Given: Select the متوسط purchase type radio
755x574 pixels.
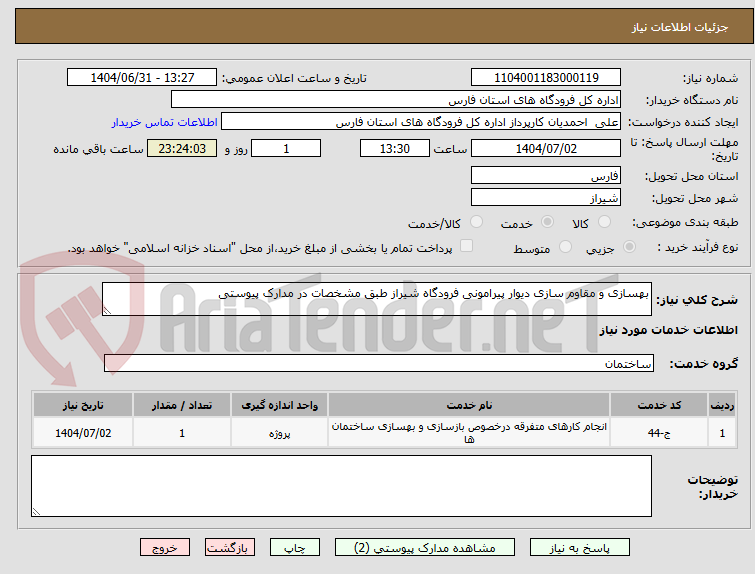Looking at the screenshot, I should point(565,247).
